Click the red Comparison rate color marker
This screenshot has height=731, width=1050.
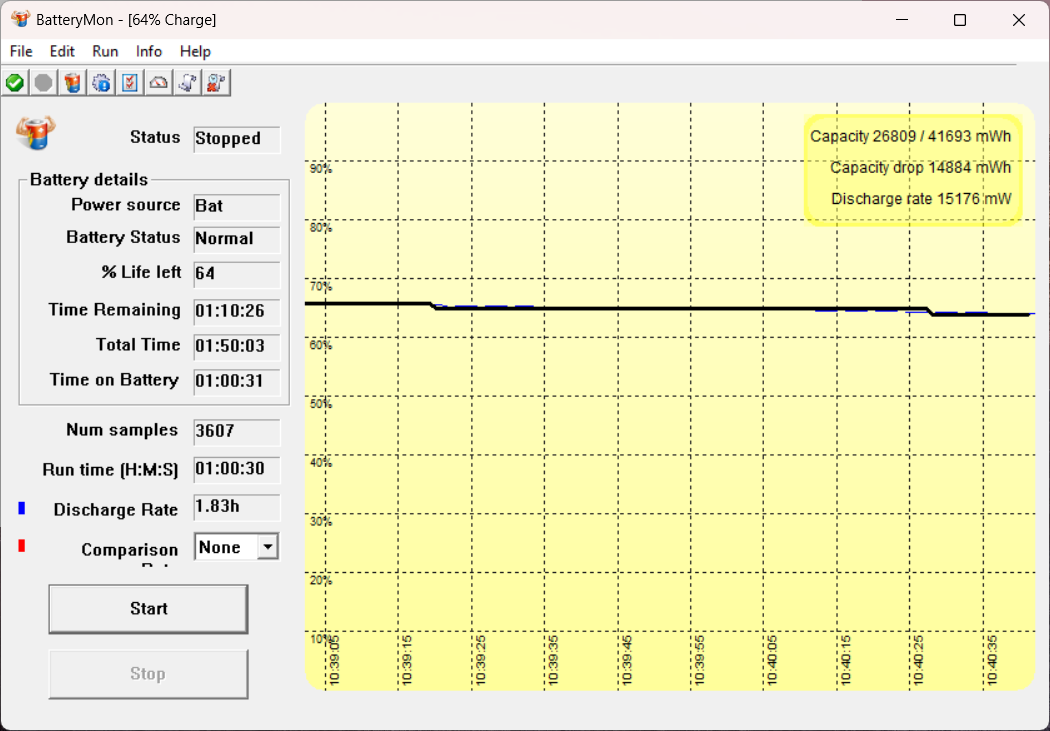[21, 546]
